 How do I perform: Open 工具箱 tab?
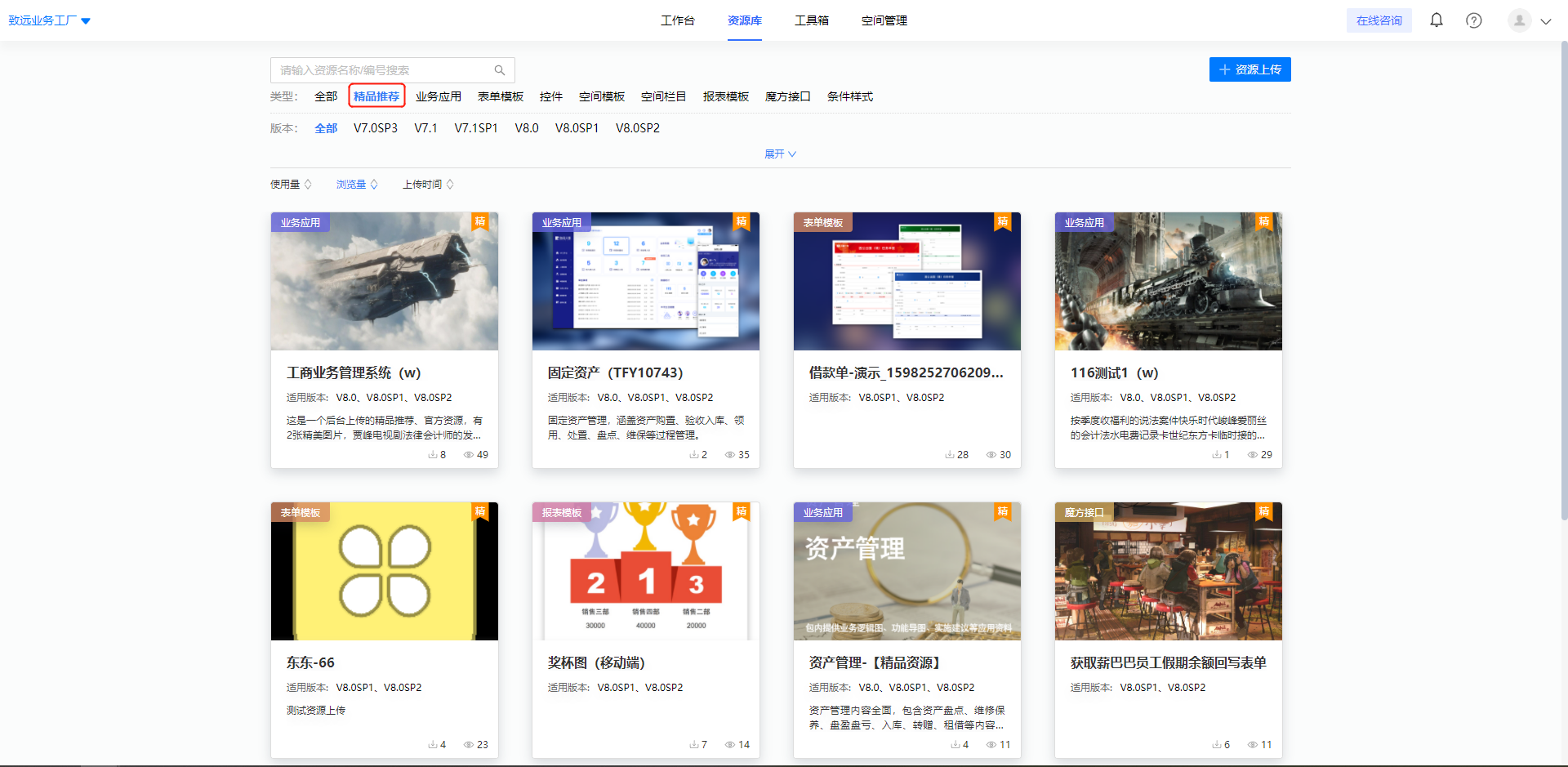point(812,20)
